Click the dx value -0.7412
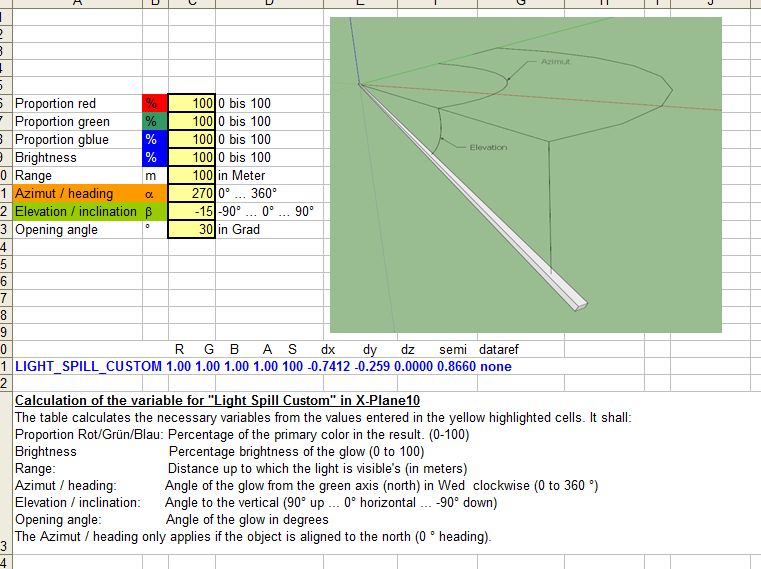Image resolution: width=761 pixels, height=569 pixels. point(329,366)
